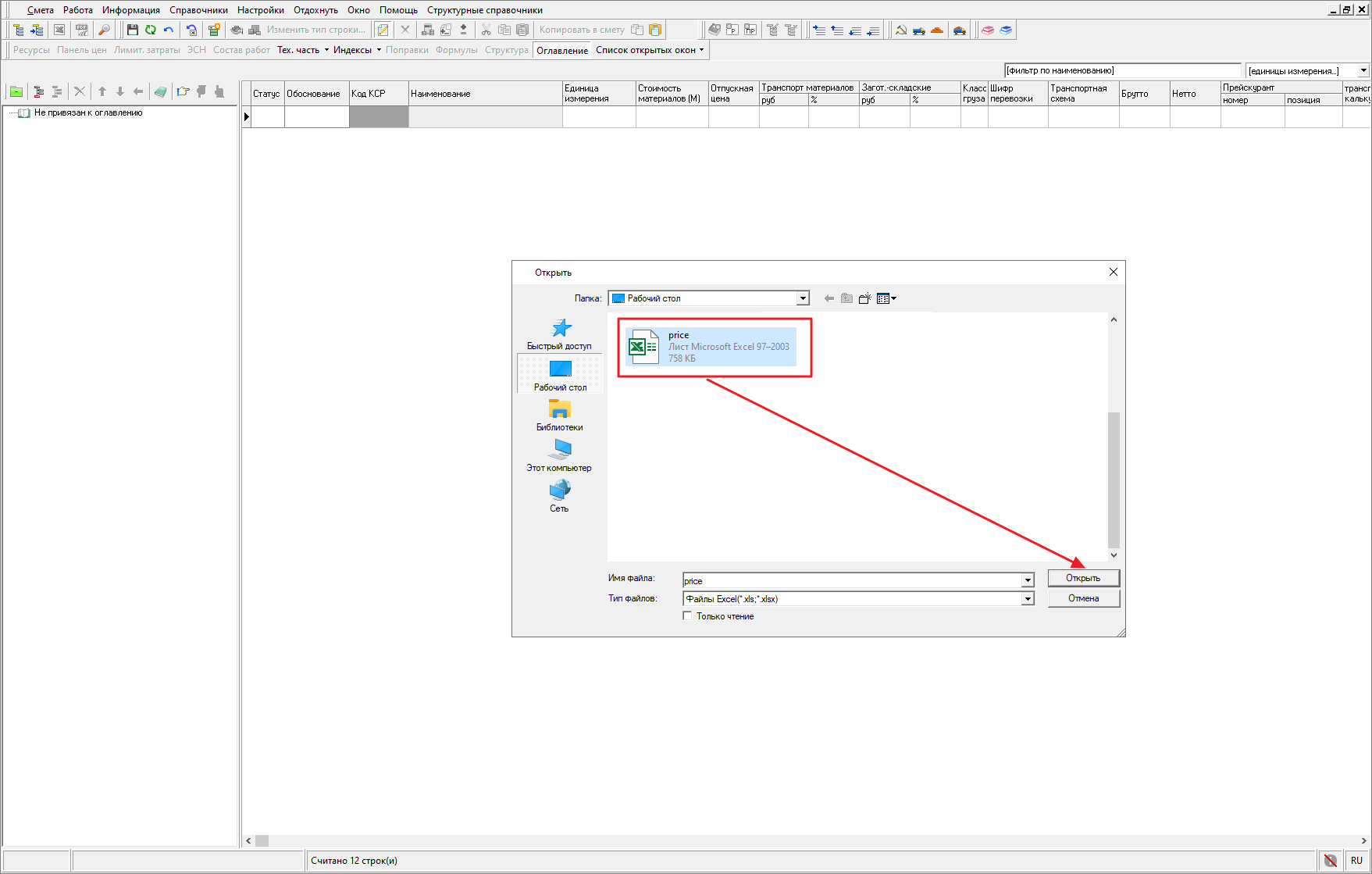Click the PDF export icon
Image resolution: width=1372 pixels, height=874 pixels.
click(81, 30)
